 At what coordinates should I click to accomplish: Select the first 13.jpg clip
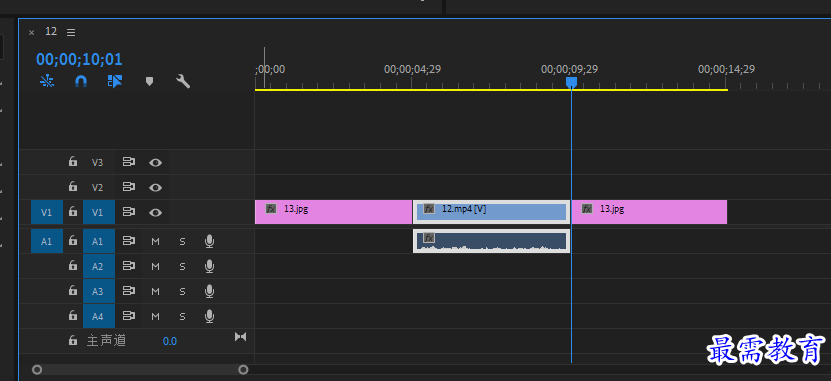pyautogui.click(x=333, y=212)
